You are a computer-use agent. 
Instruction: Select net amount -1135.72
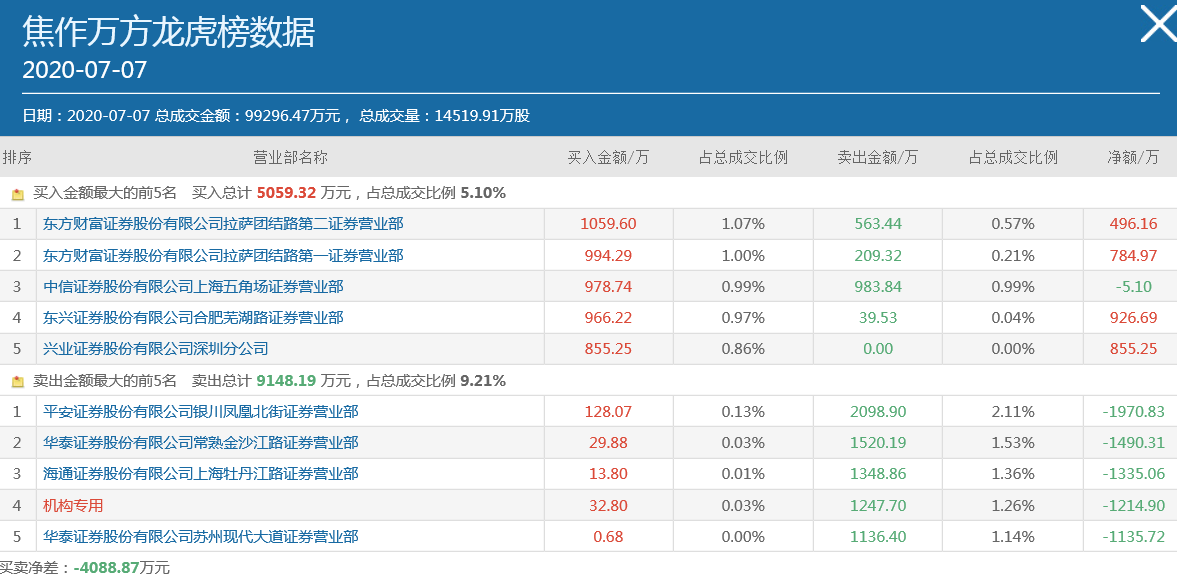[1133, 536]
